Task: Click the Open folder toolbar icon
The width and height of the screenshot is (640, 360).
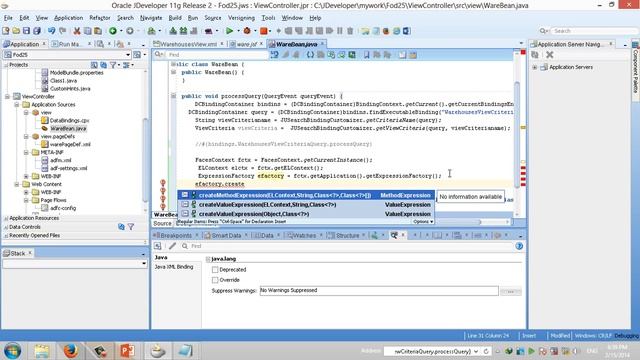Action: coord(16,31)
